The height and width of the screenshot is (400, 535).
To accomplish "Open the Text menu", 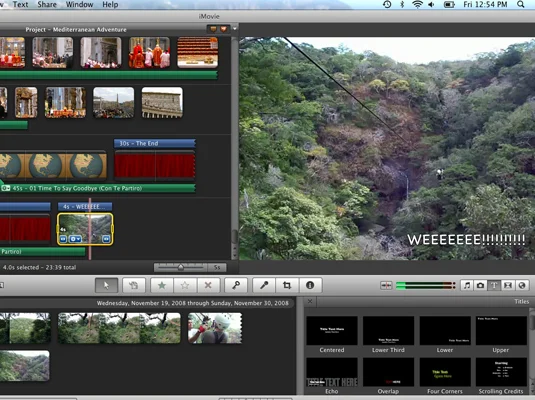I will (20, 4).
